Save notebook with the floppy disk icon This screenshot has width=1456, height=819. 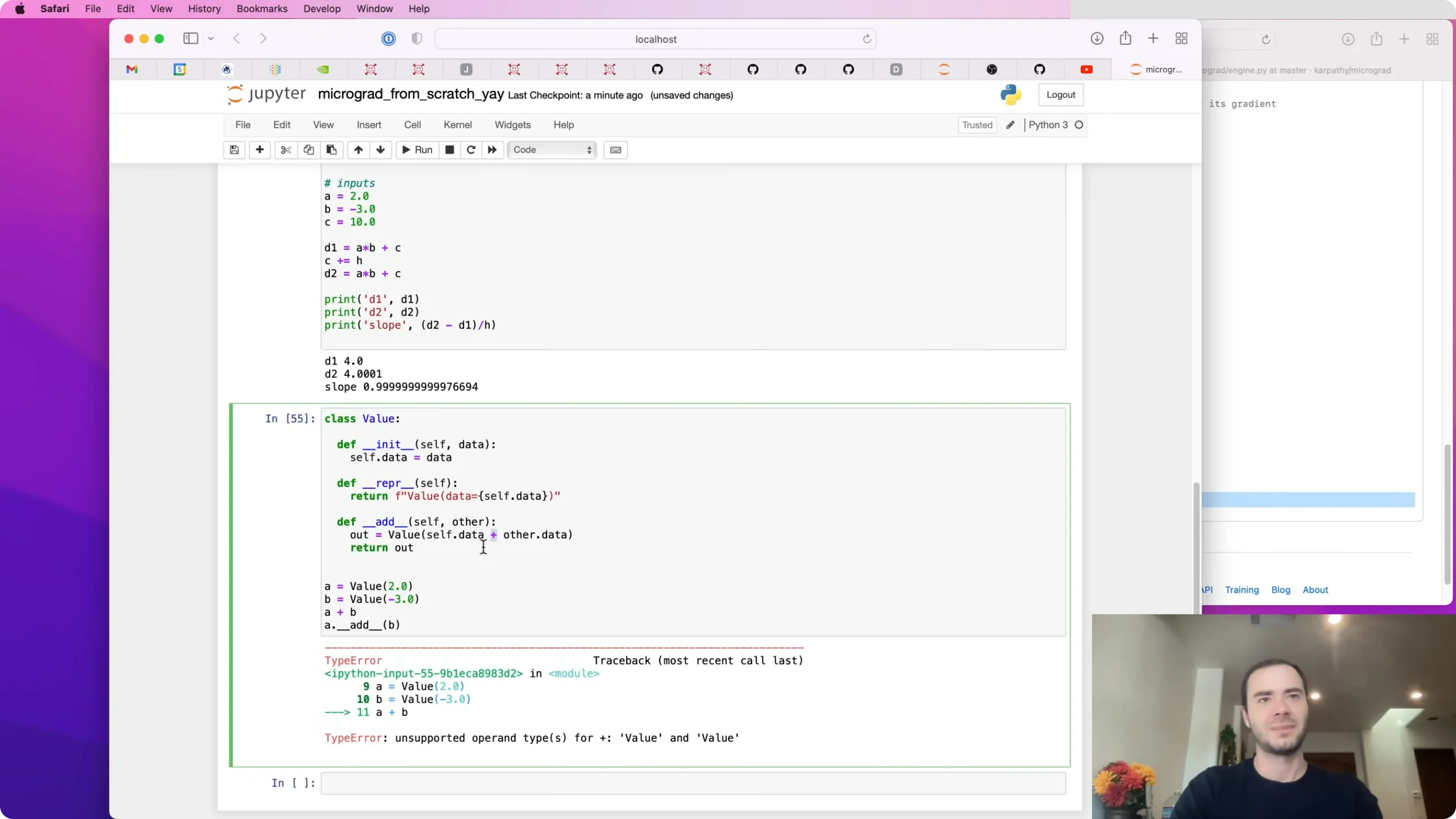(x=234, y=150)
